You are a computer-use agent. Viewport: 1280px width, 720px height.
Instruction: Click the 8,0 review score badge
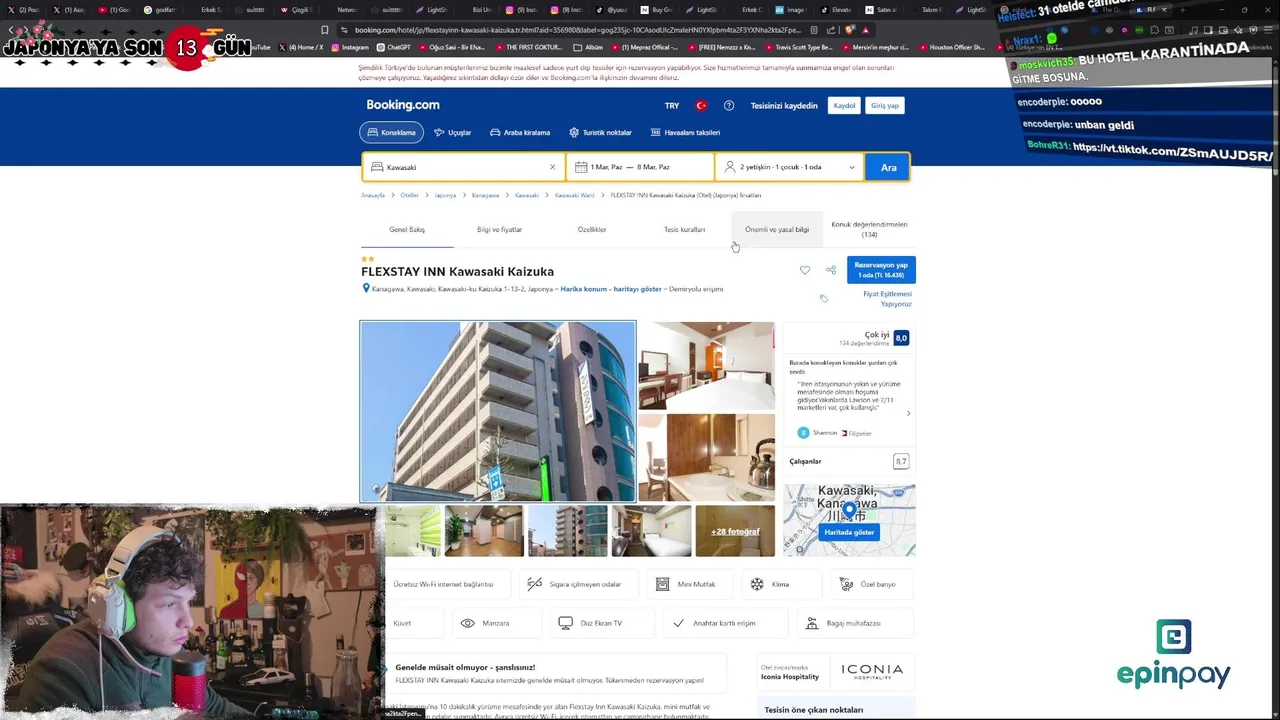(901, 338)
